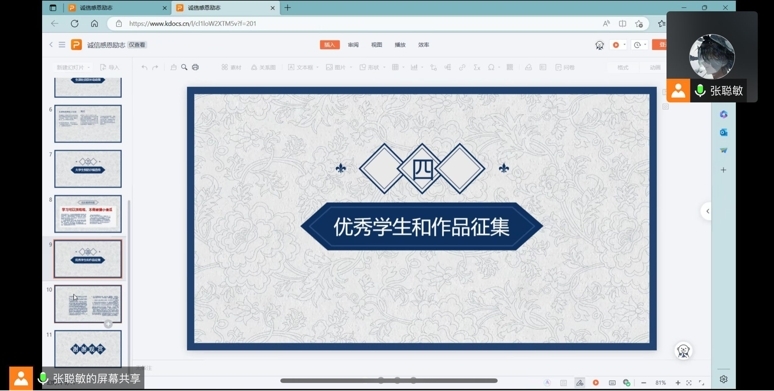Viewport: 774px width, 391px height.
Task: Open the 动画 panel button
Action: (655, 67)
